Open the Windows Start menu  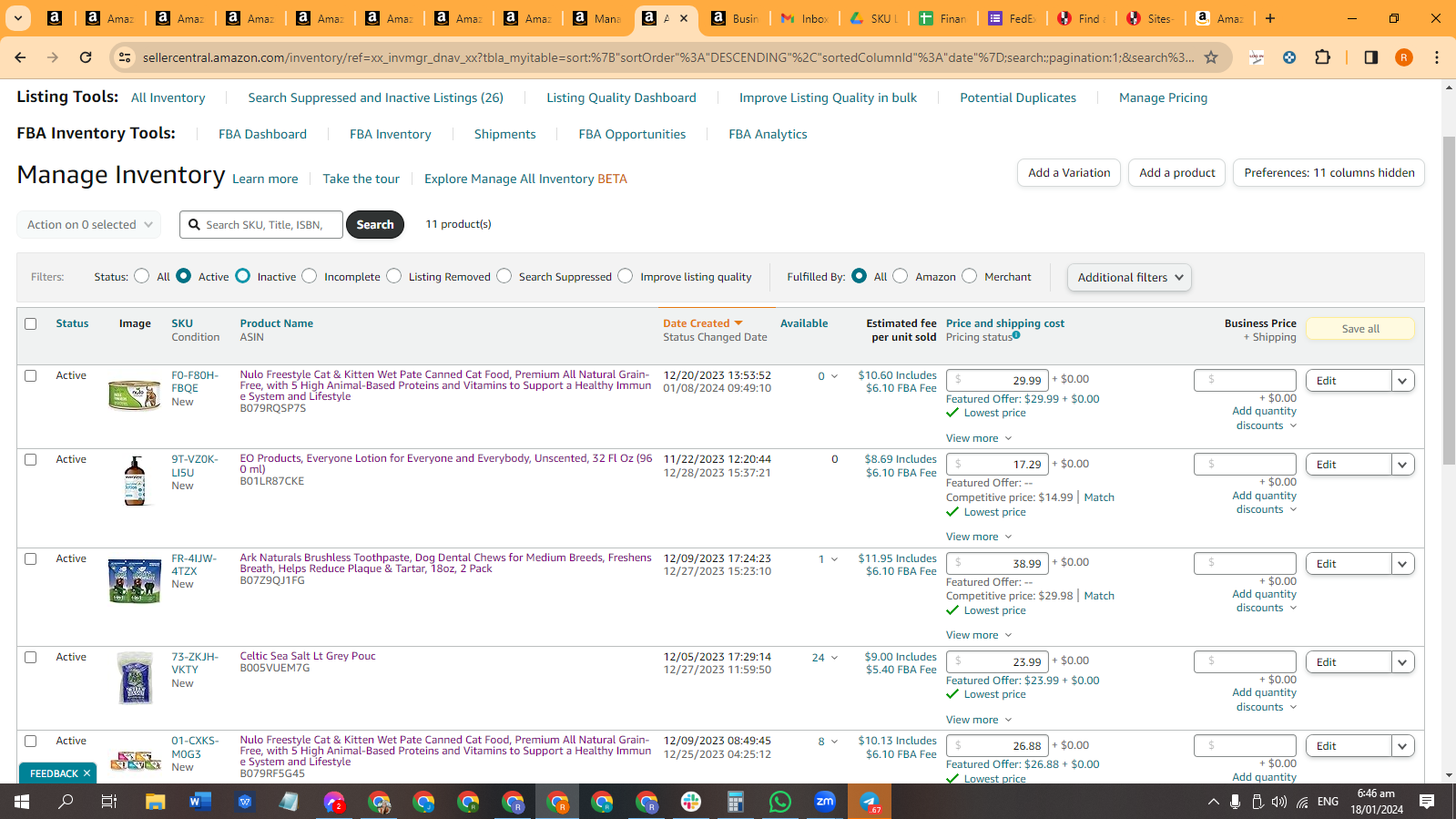pos(22,802)
